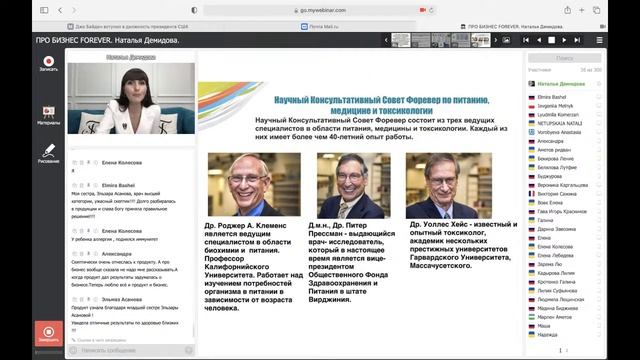Screen dimensions: 640x360
Task: Toggle the checkbox next to Надежда
Action: click(599, 335)
